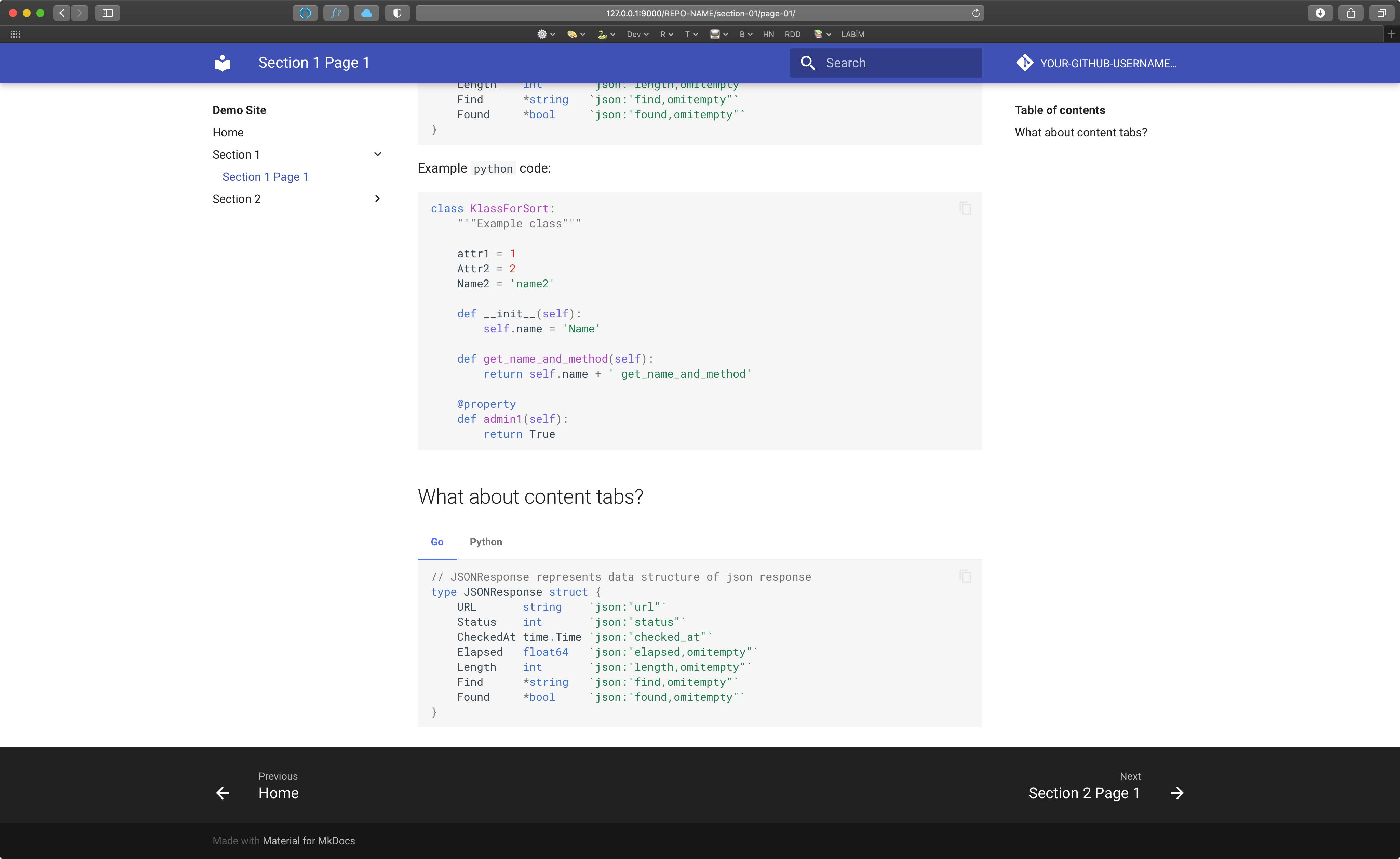Click the MkDocs book logo in the header

(x=223, y=63)
